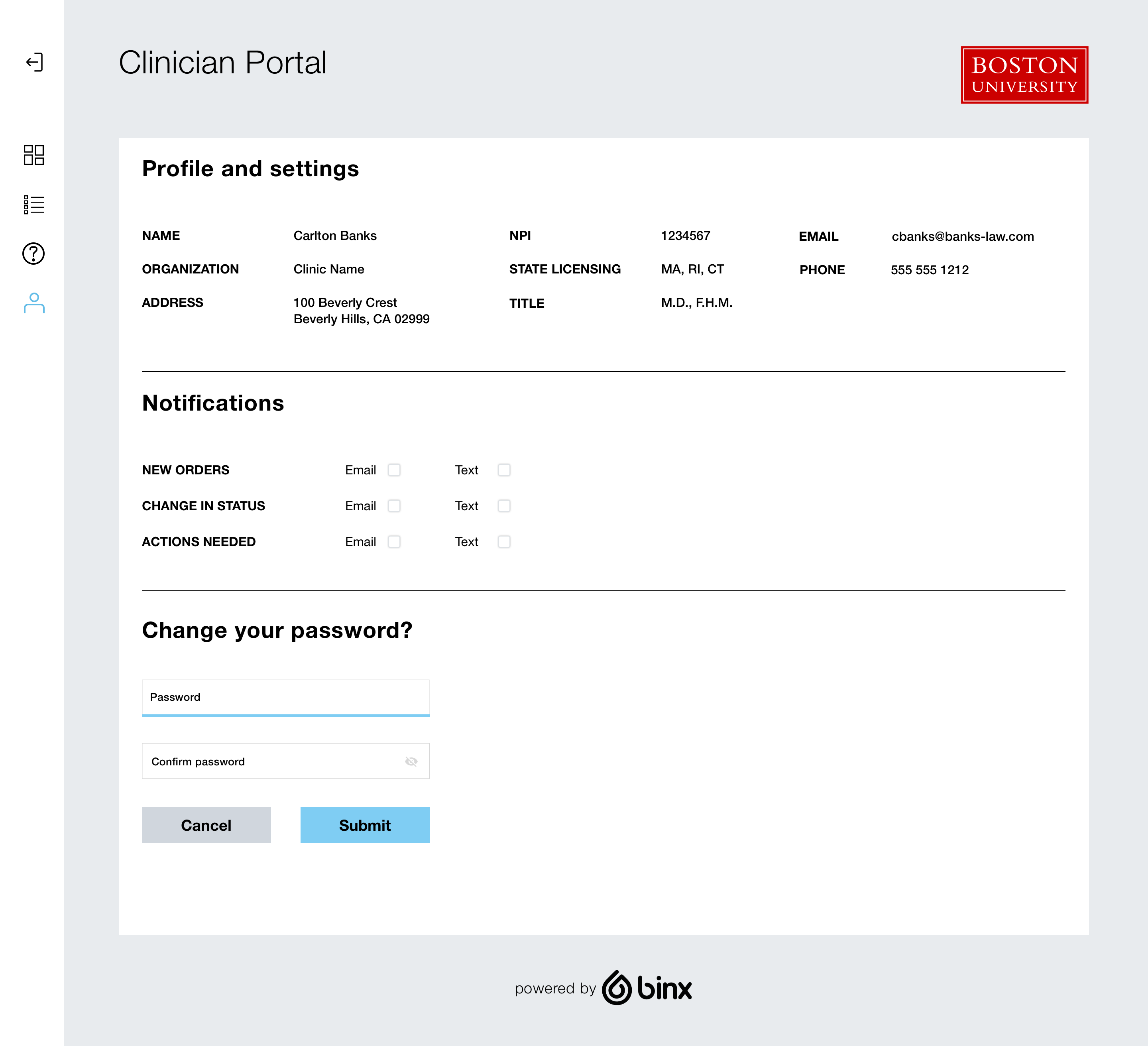This screenshot has height=1046, width=1148.
Task: Enable Email notifications for New Orders
Action: tap(394, 470)
